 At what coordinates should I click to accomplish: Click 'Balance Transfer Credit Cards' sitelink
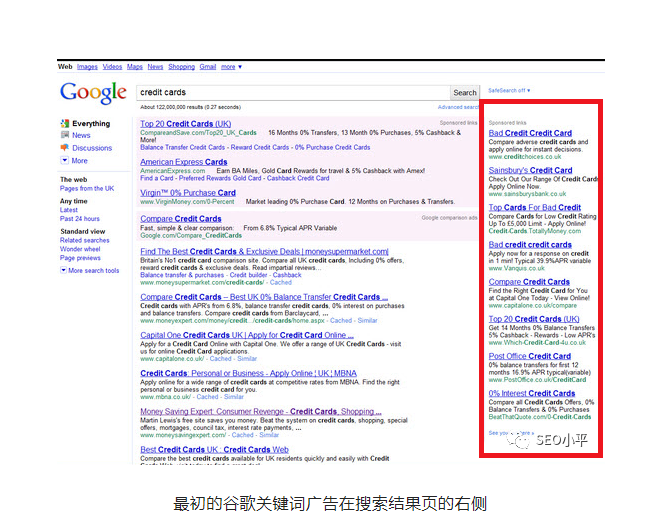(183, 147)
